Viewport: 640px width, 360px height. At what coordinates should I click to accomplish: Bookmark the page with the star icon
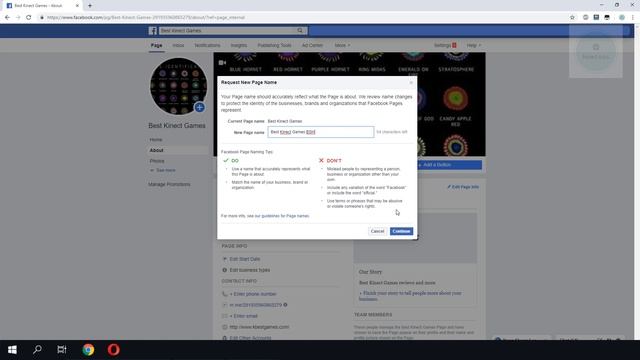572,18
